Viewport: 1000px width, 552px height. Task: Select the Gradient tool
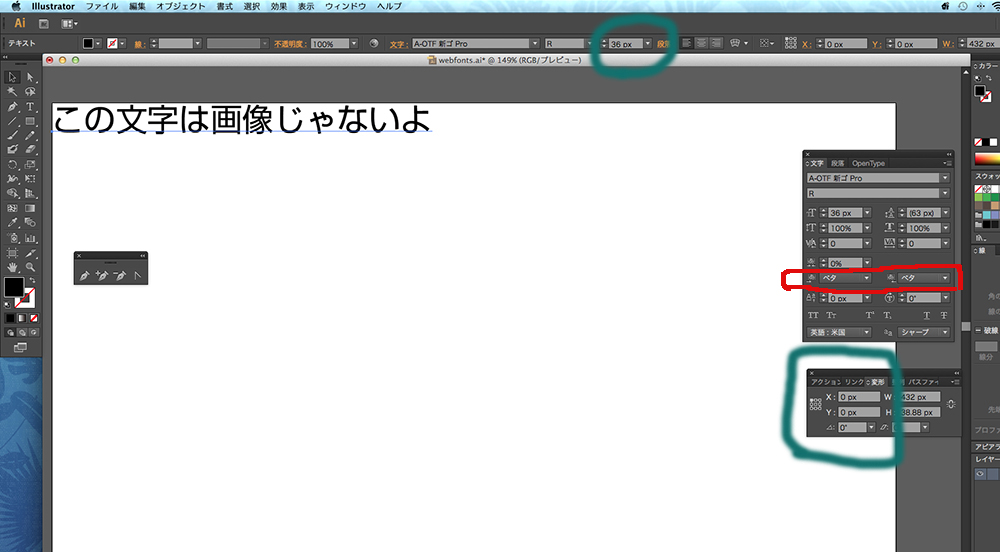coord(30,208)
